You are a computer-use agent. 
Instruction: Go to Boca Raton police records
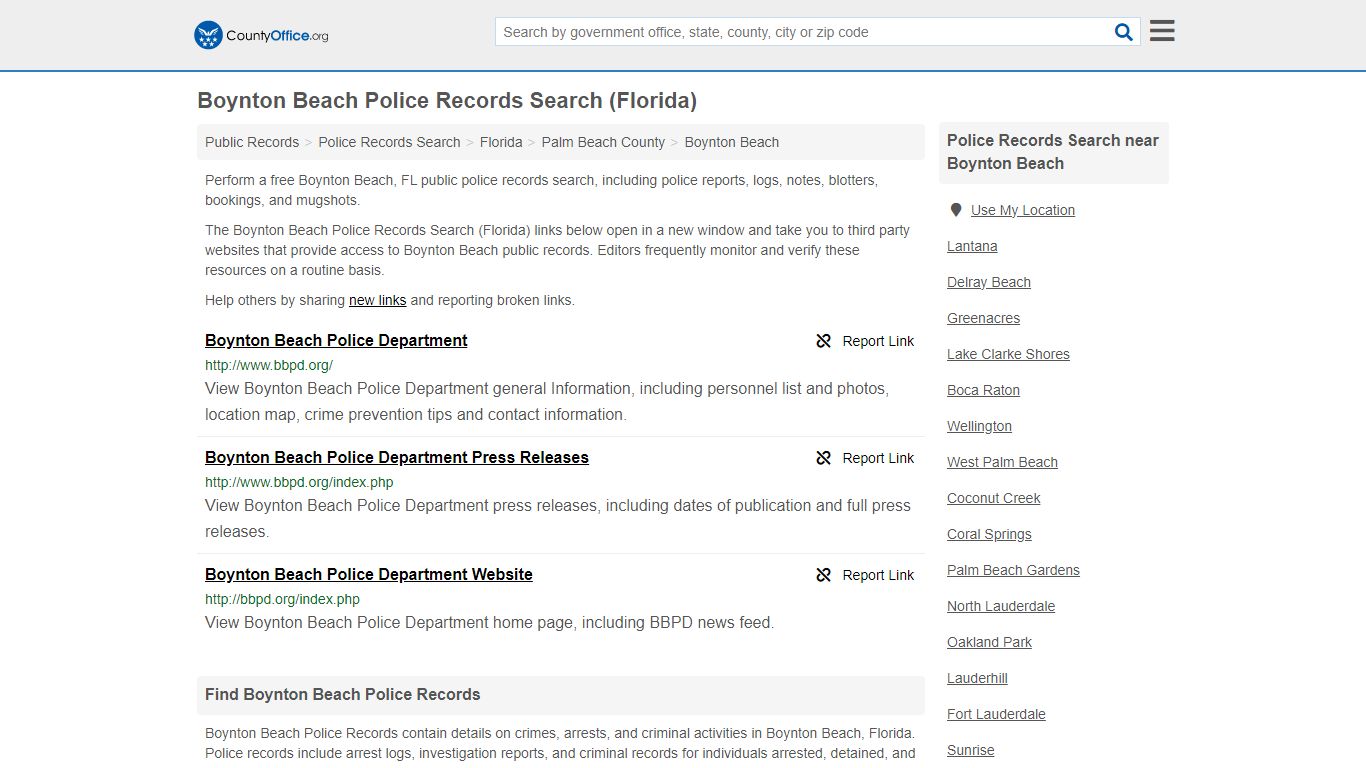[x=984, y=390]
